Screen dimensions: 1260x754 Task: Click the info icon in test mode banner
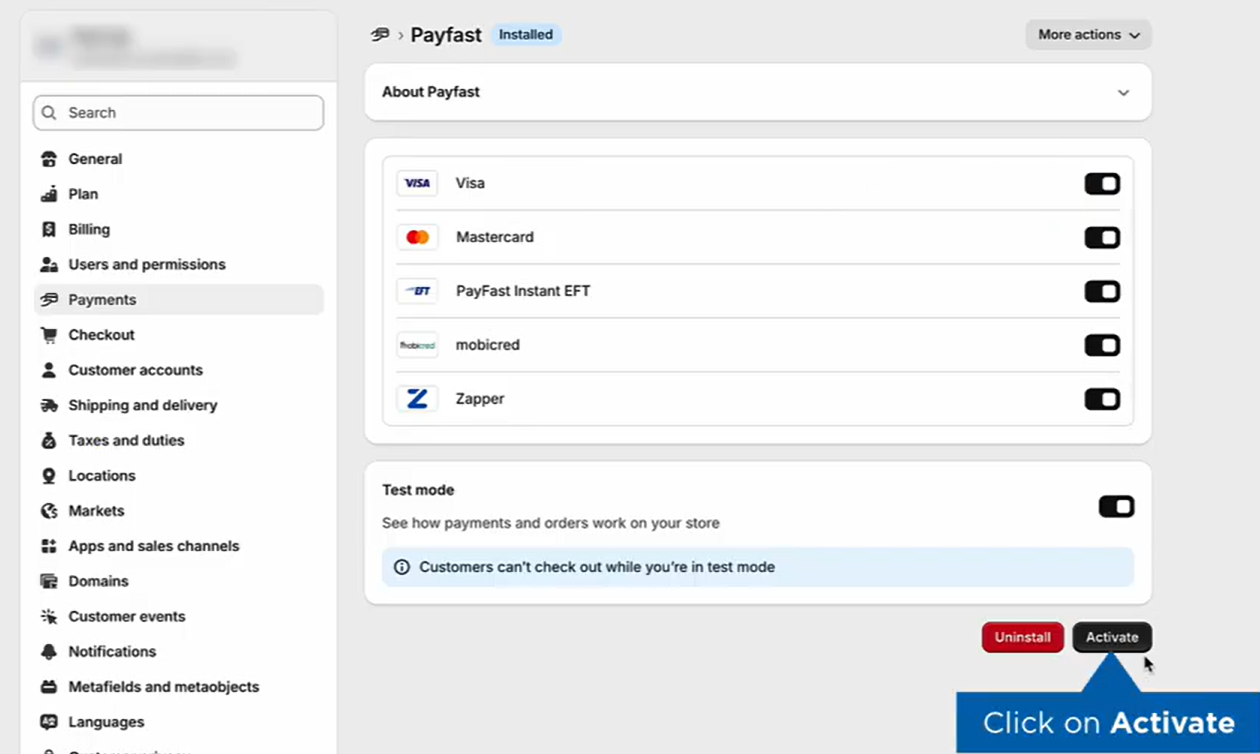pos(402,567)
